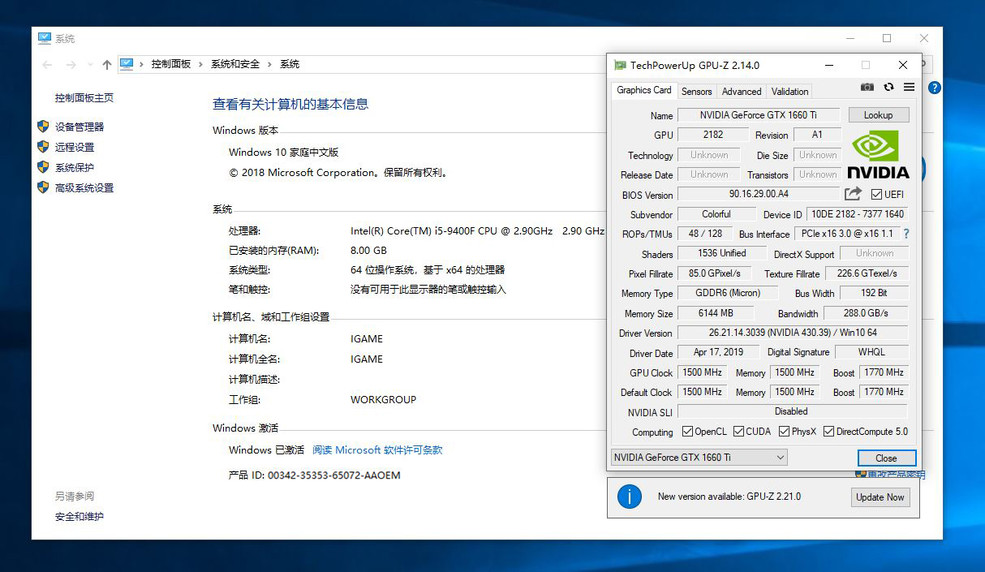Screen dimensions: 985x572
Task: Toggle the PhysX checkbox
Action: tap(784, 431)
